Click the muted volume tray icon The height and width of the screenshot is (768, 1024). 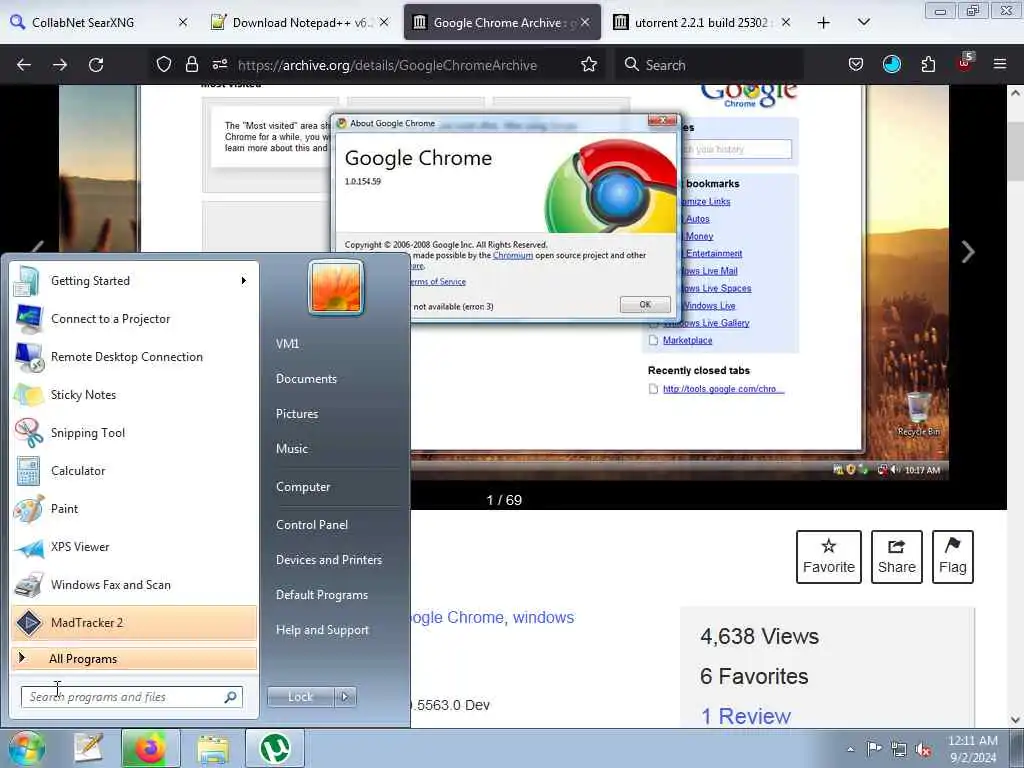pos(923,750)
